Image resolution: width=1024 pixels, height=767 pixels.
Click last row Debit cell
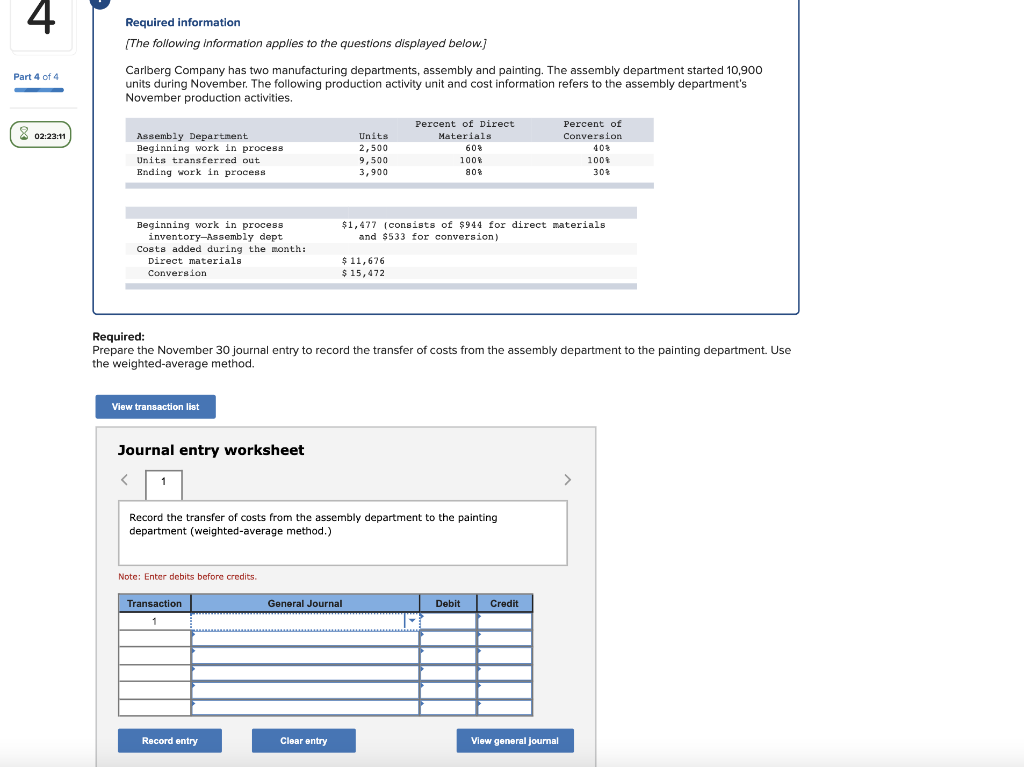point(448,707)
